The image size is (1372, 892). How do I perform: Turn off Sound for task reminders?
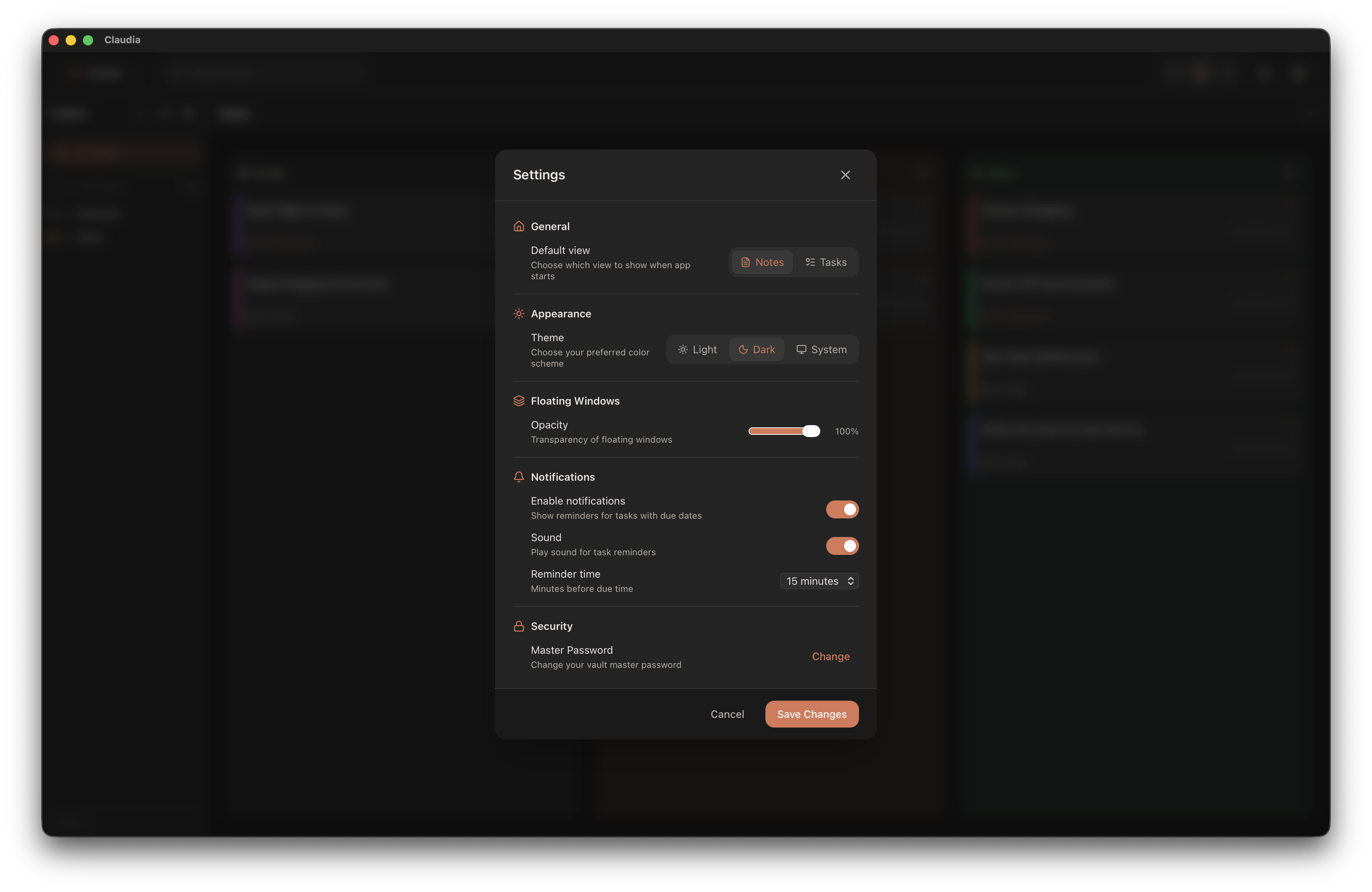pyautogui.click(x=842, y=546)
